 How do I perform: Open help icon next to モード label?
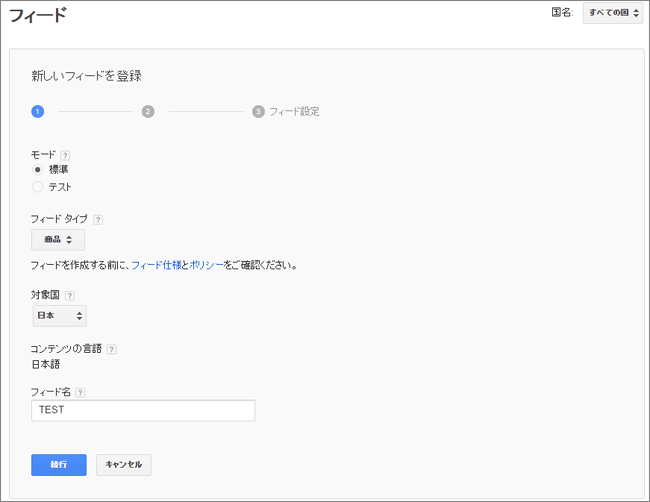tap(65, 155)
